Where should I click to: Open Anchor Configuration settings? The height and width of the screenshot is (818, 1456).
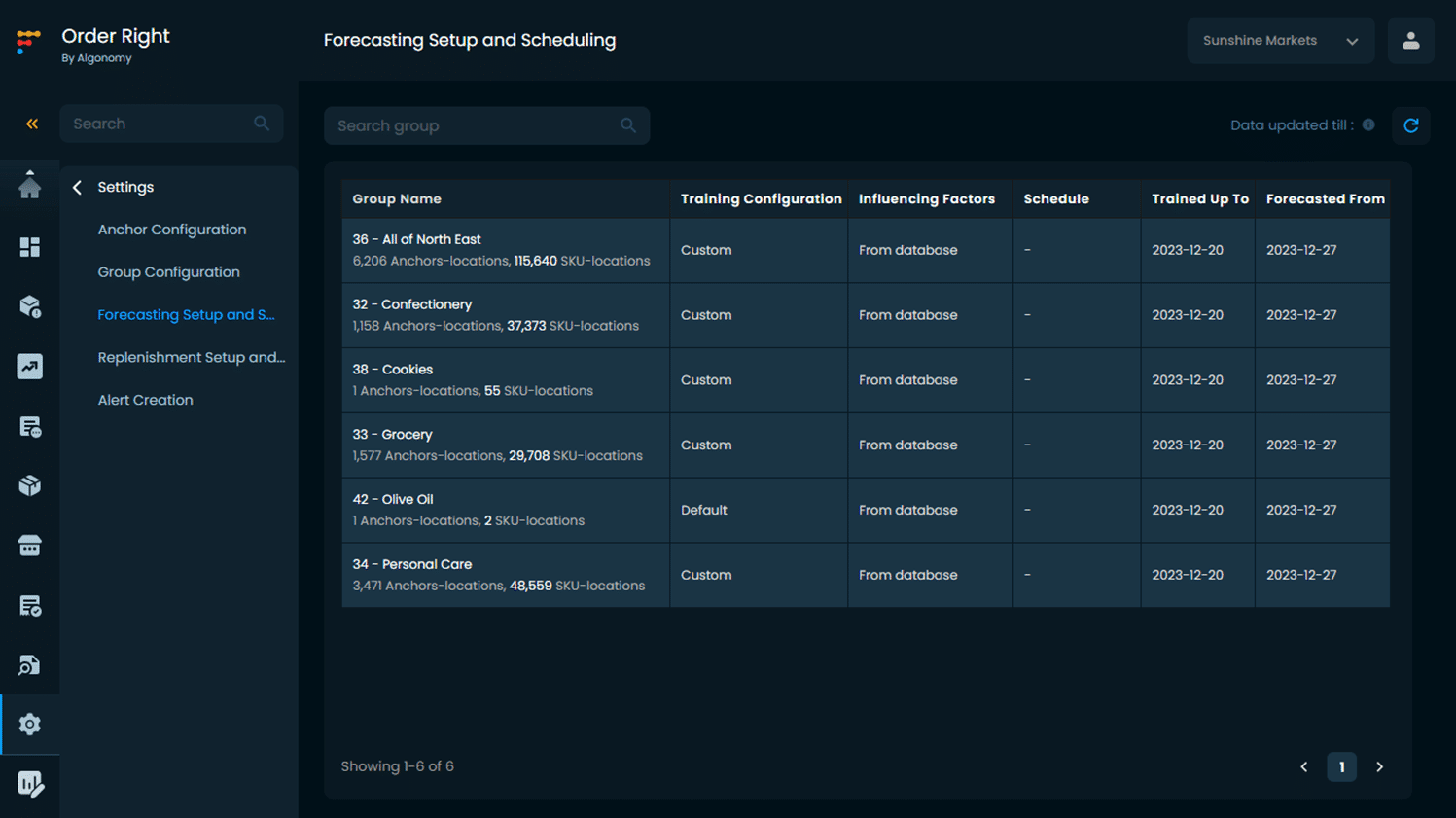[x=172, y=230]
